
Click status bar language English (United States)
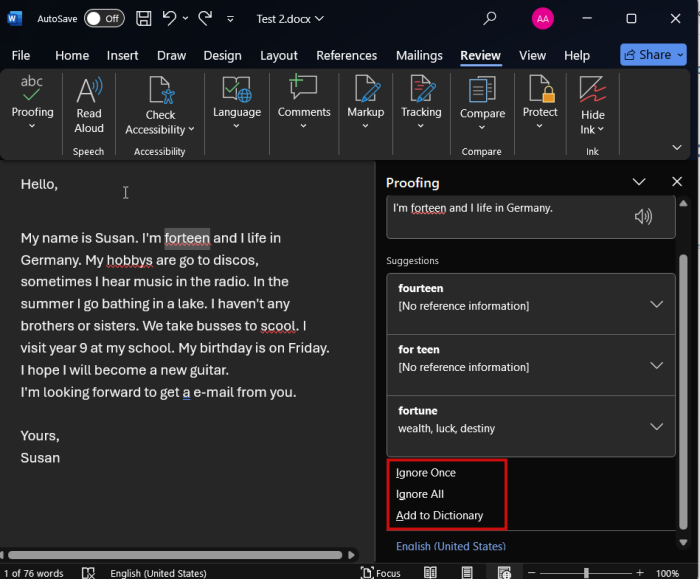pos(158,573)
